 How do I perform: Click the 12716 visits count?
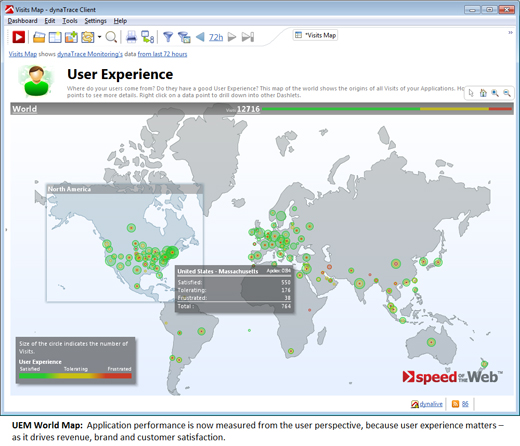pyautogui.click(x=248, y=109)
